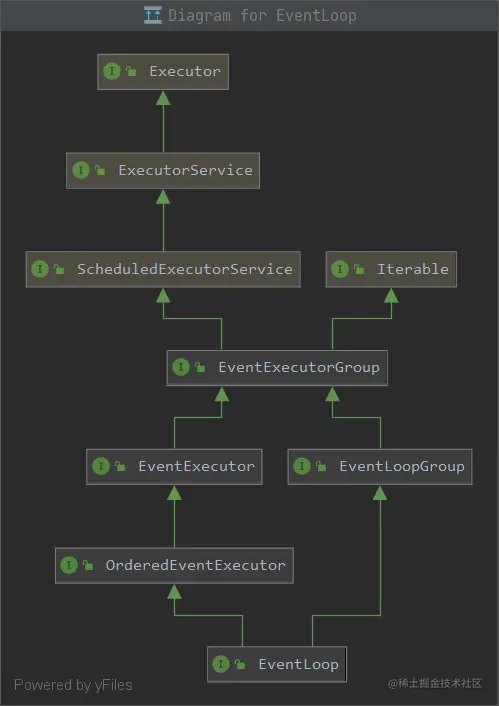Click the Diagram for EventLoop title tab
Screen dimensions: 499x706
[250, 15]
